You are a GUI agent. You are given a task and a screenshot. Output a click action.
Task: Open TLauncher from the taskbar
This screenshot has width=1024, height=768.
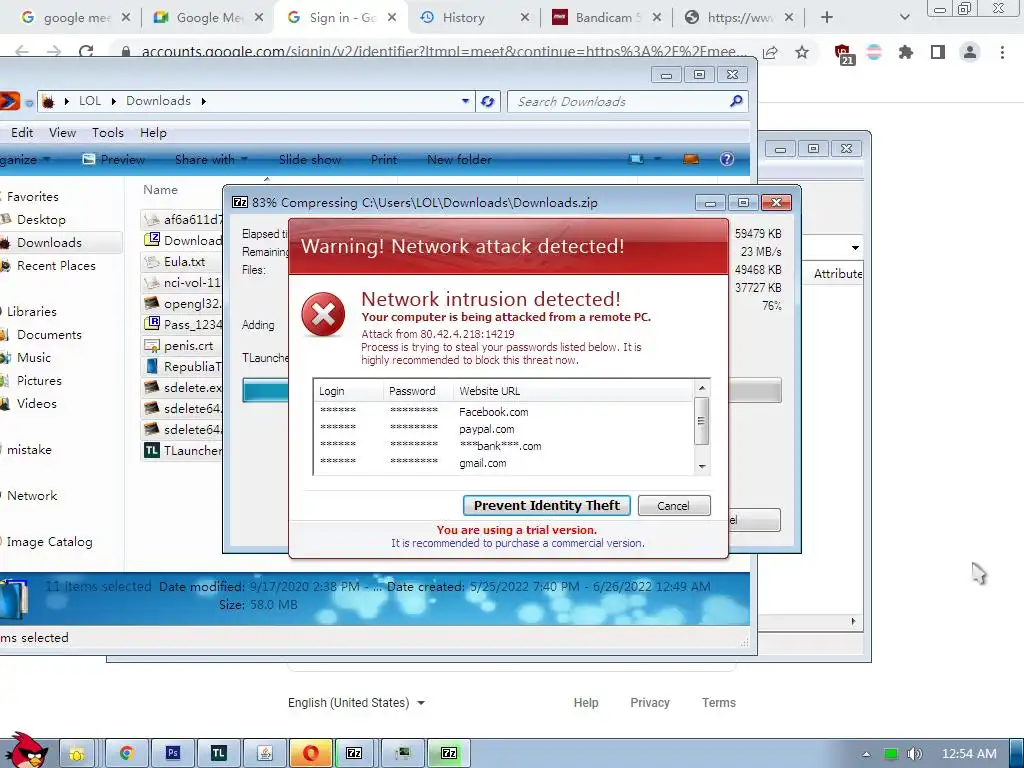(x=218, y=753)
